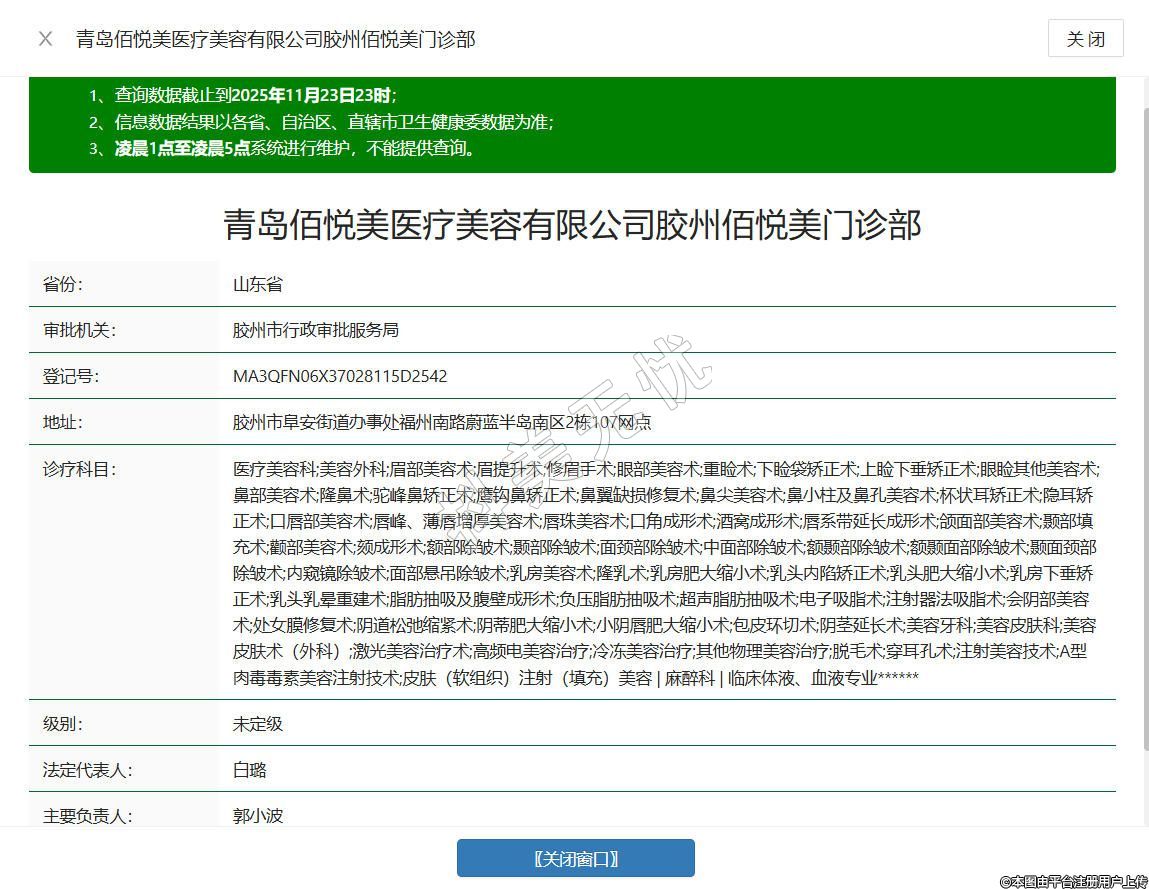Click the large clinic name heading

572,224
